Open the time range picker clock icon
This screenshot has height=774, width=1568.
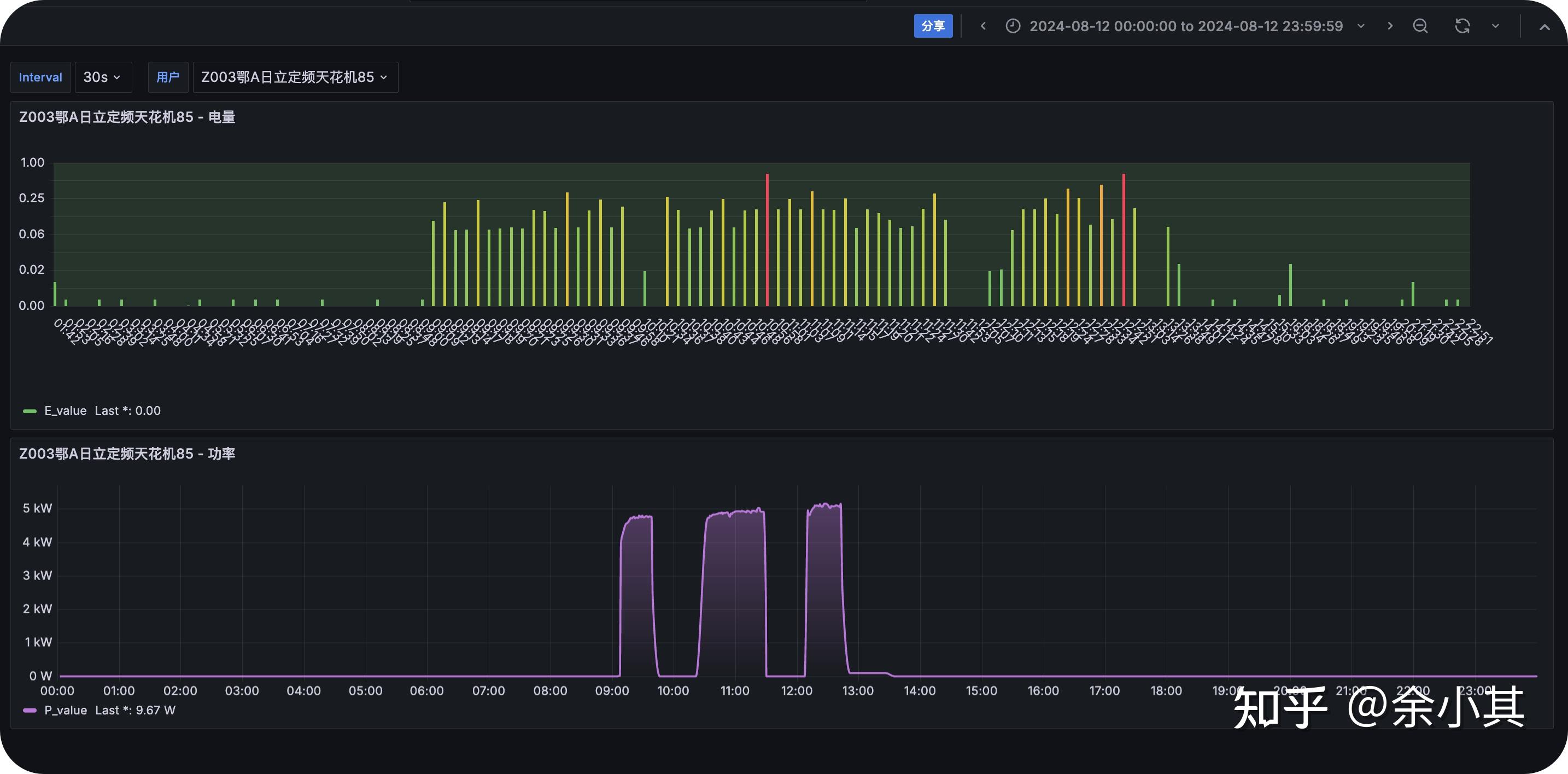tap(1013, 26)
